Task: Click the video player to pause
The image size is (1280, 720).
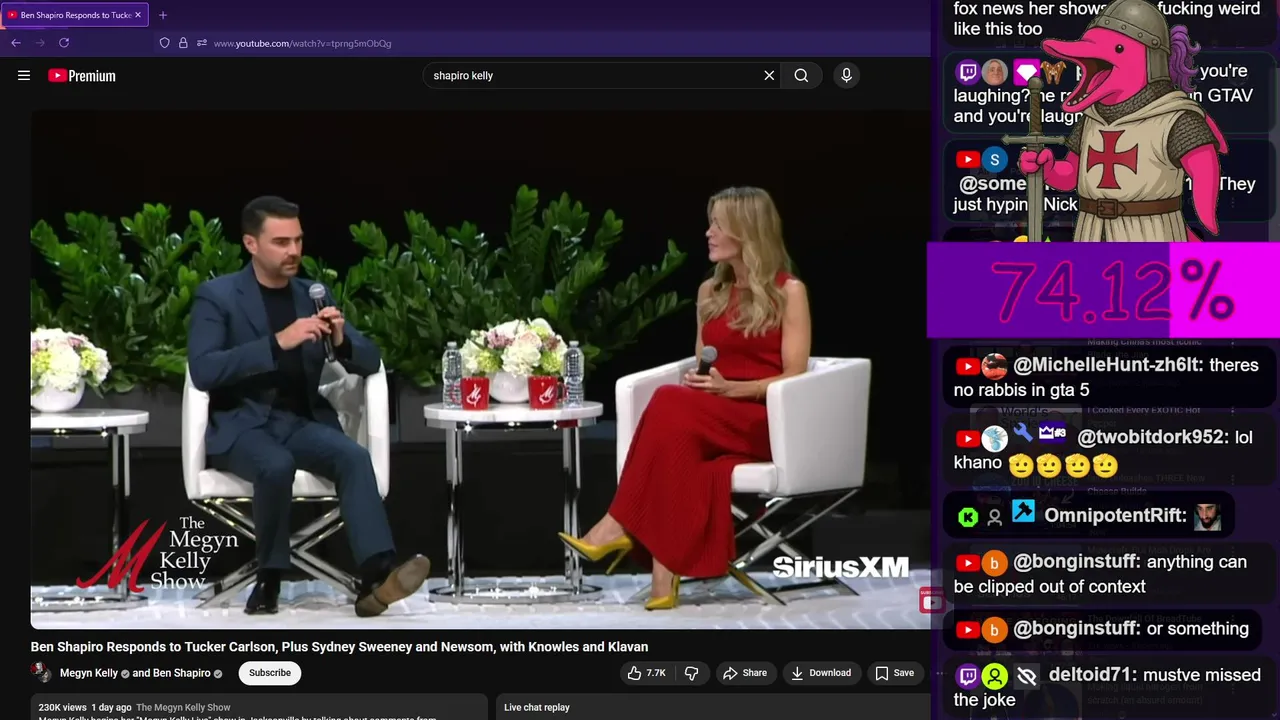Action: [480, 370]
